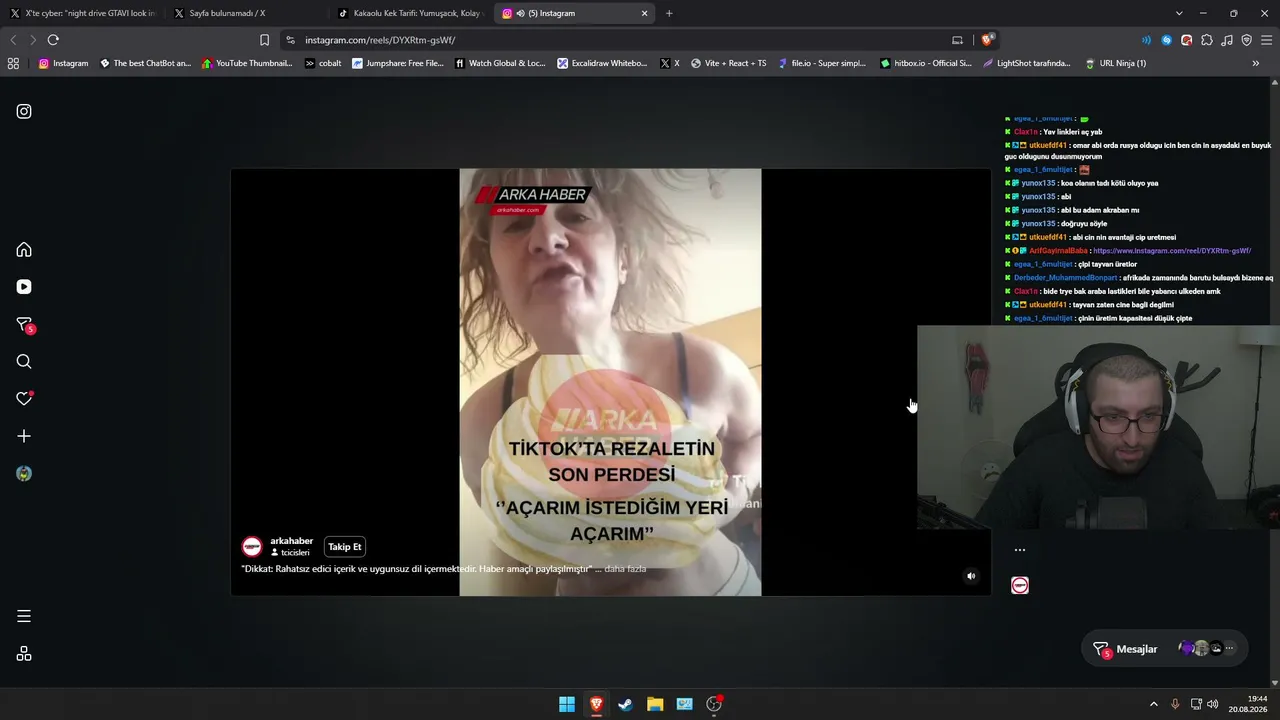Image resolution: width=1280 pixels, height=720 pixels.
Task: Switch to the 'X'te cyber' browser tab
Action: [x=82, y=13]
